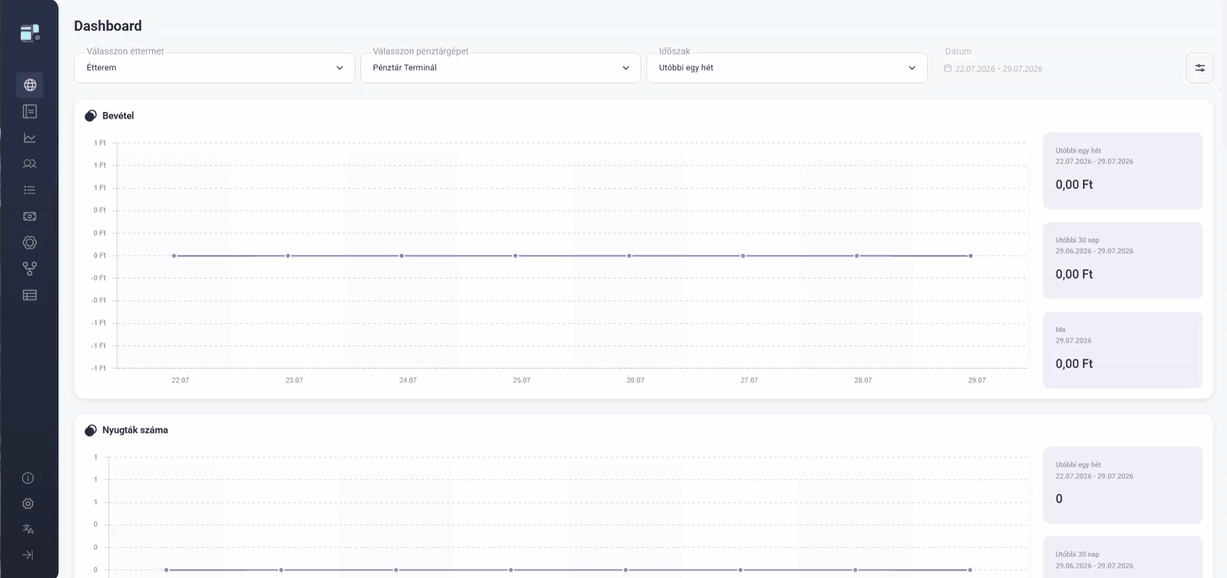Click Bevétel Utóbbi egy hét summary card
The height and width of the screenshot is (578, 1227).
pos(1123,171)
